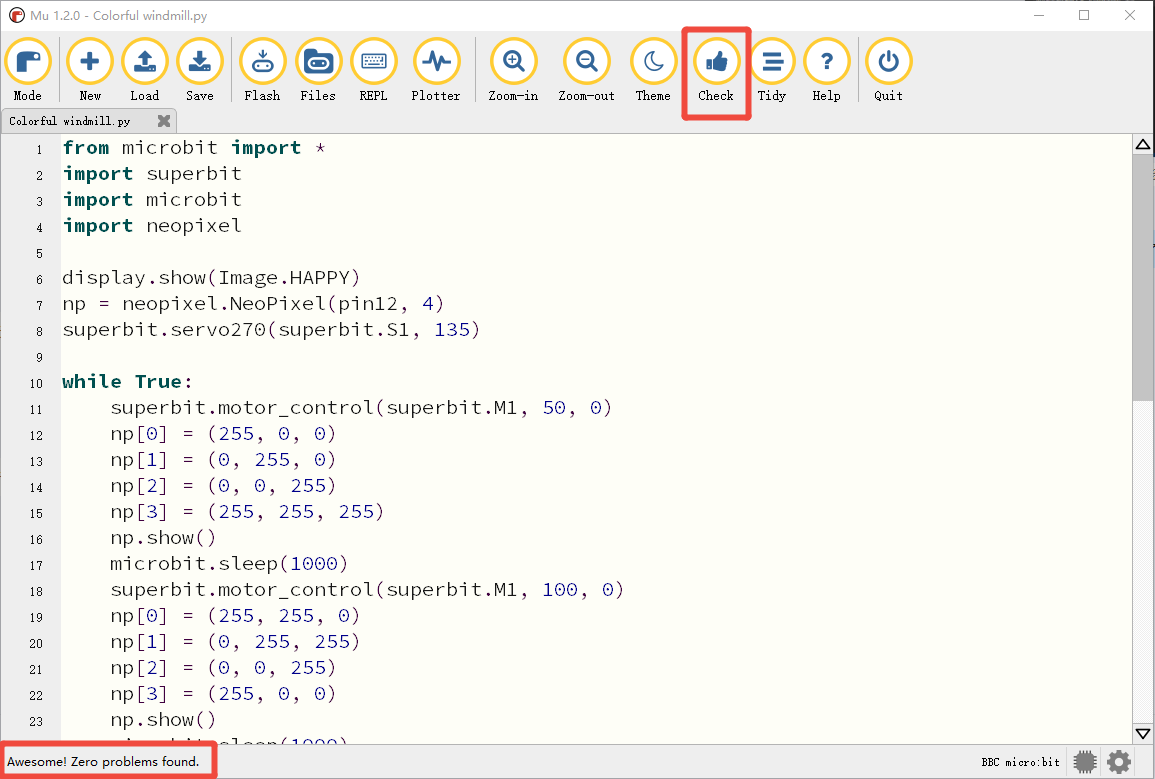This screenshot has width=1155, height=779.
Task: Zoom-in the editor text
Action: point(513,71)
